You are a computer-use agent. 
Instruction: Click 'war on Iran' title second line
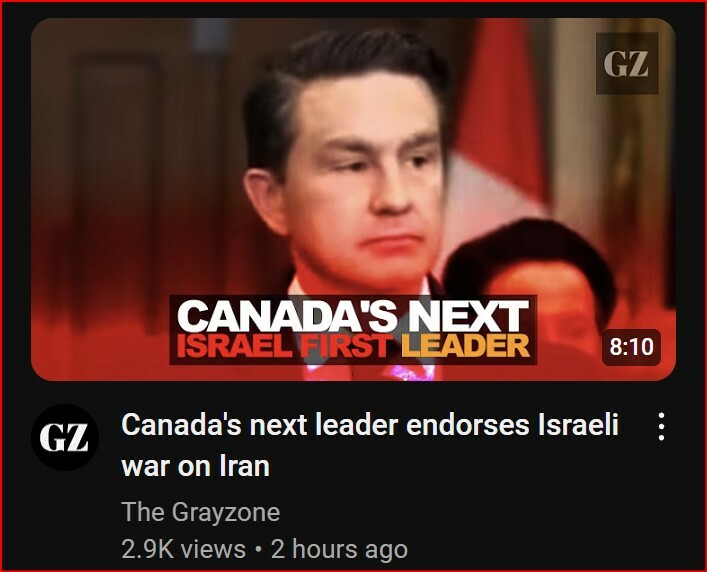(x=196, y=466)
